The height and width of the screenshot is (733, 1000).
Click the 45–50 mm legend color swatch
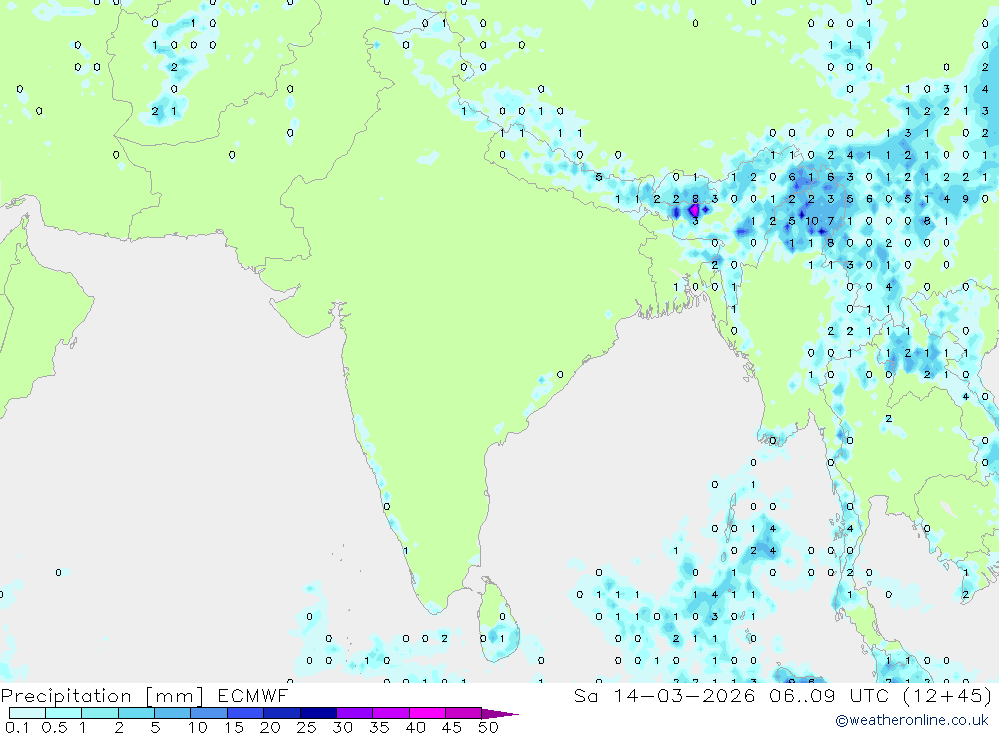point(463,713)
